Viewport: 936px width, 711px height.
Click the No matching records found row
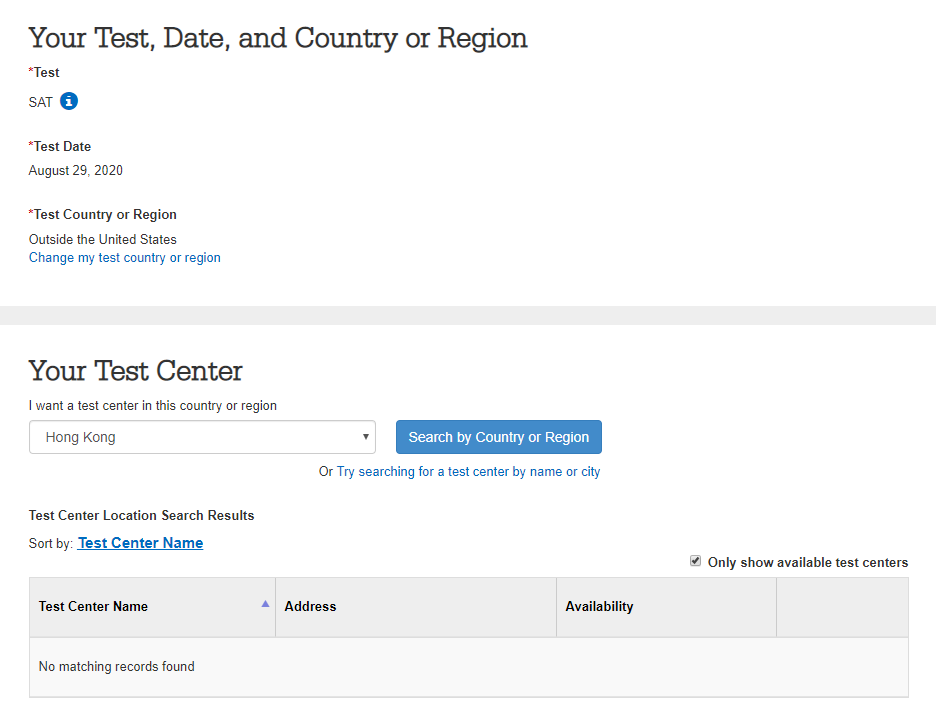point(469,667)
